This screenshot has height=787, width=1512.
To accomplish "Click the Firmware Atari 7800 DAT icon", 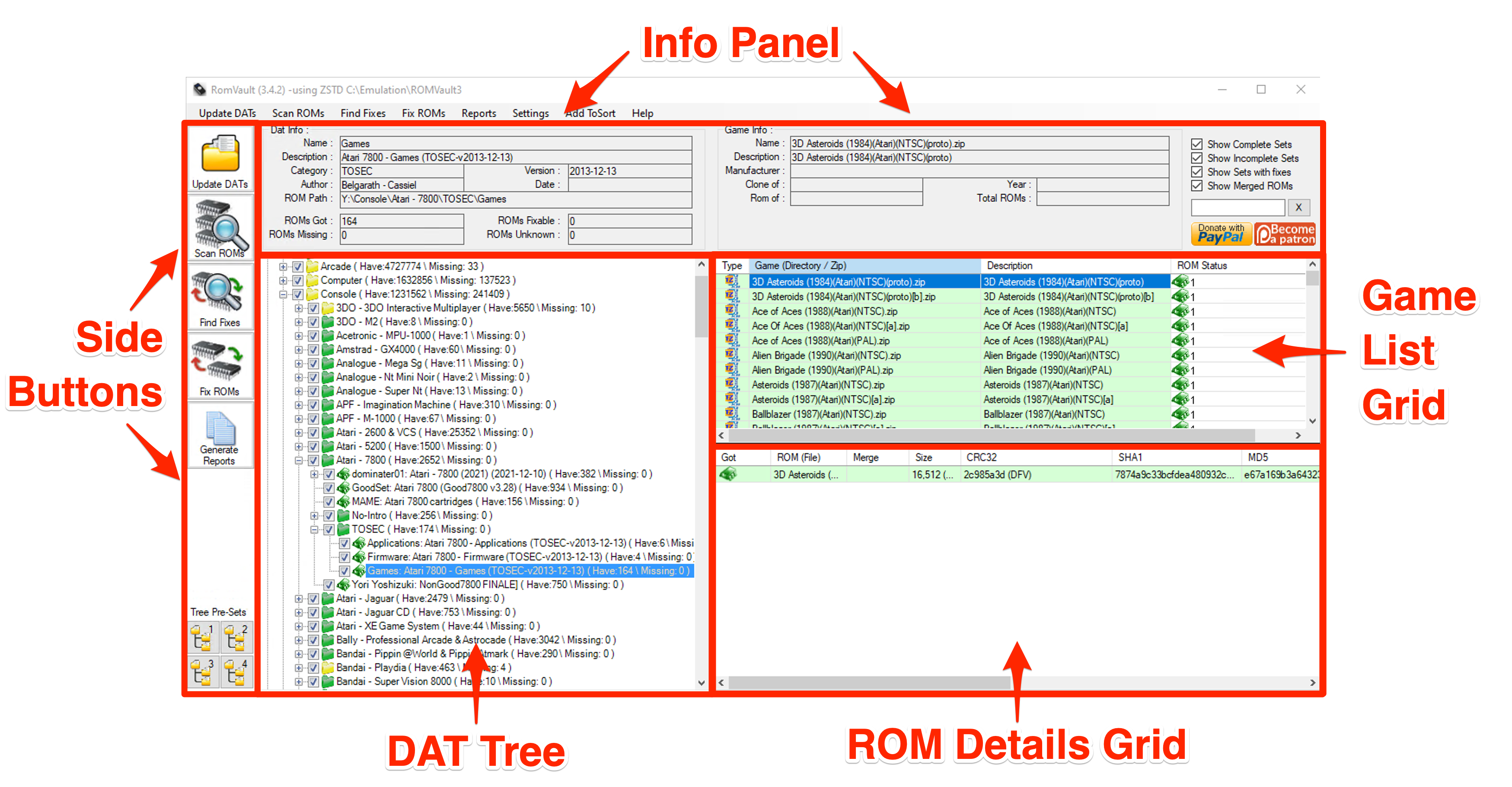I will [359, 557].
